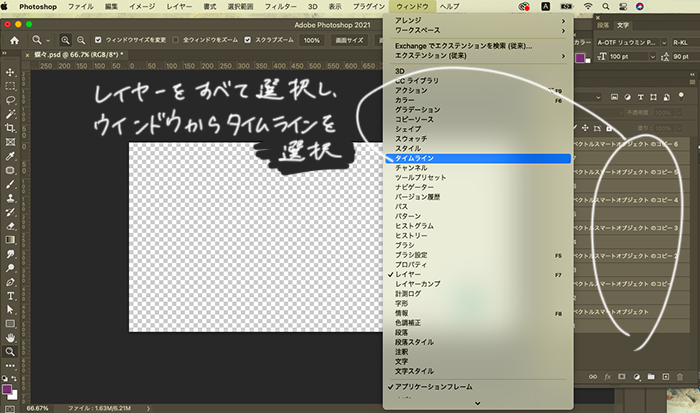Click the purple text color swatch
The width and height of the screenshot is (700, 413).
[x=580, y=58]
